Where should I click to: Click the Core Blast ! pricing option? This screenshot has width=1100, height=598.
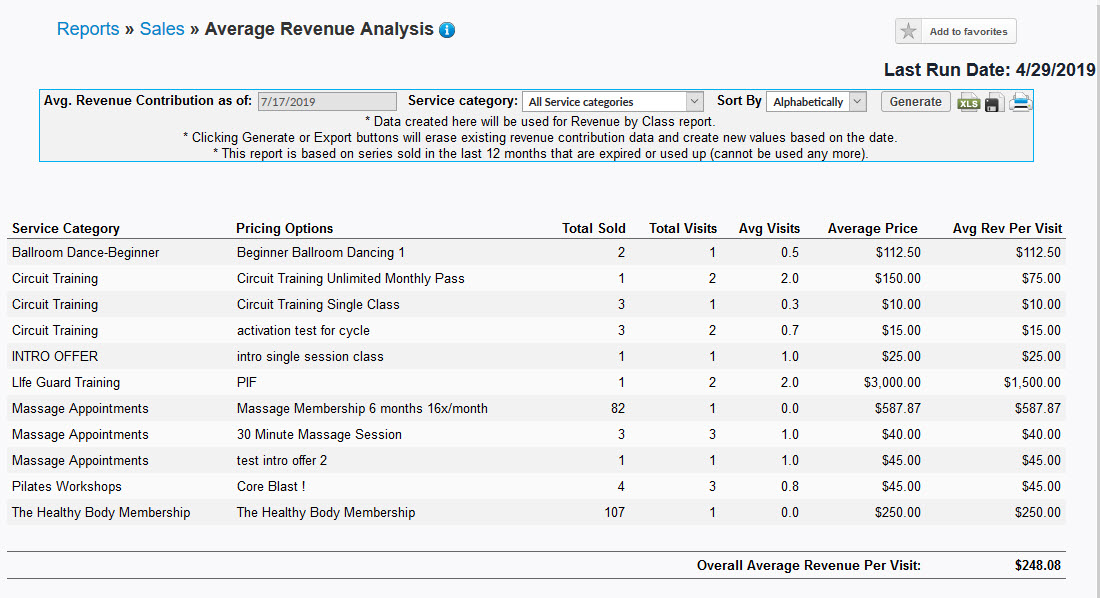268,486
